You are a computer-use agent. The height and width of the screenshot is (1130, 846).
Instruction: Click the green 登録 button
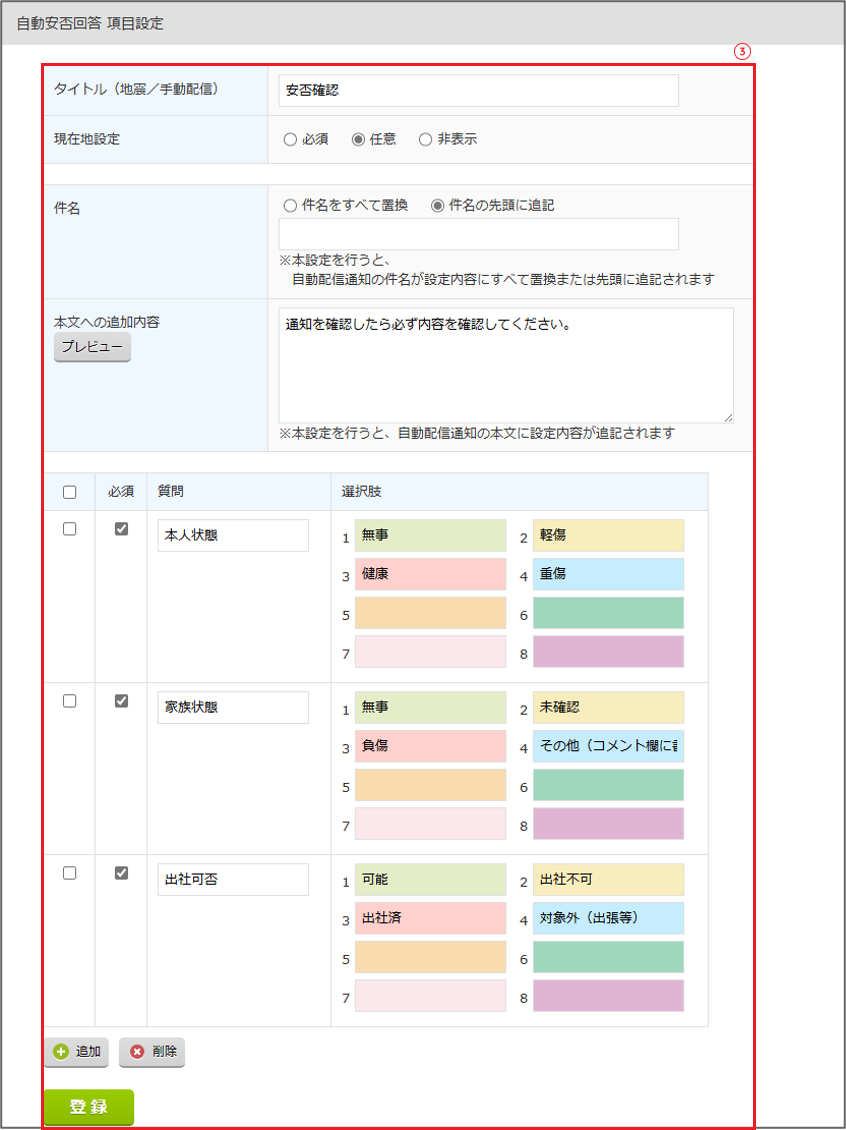[x=89, y=1107]
